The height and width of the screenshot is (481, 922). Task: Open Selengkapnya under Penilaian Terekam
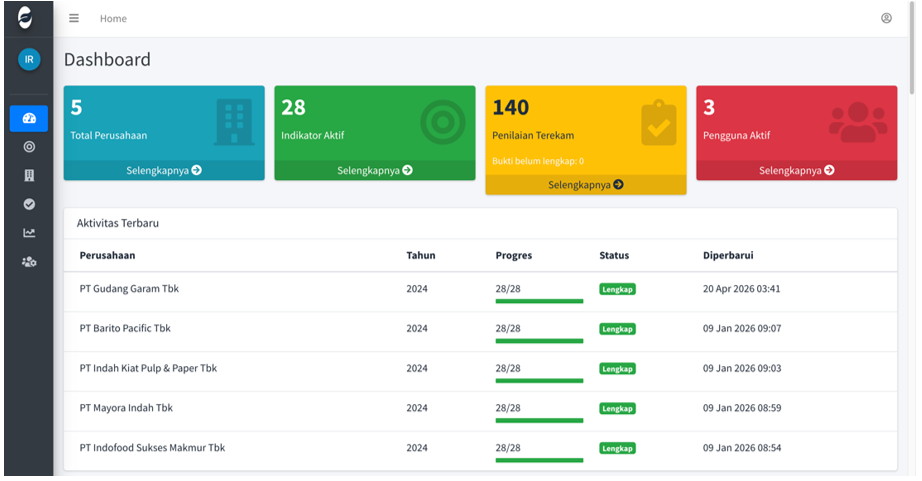(x=586, y=185)
